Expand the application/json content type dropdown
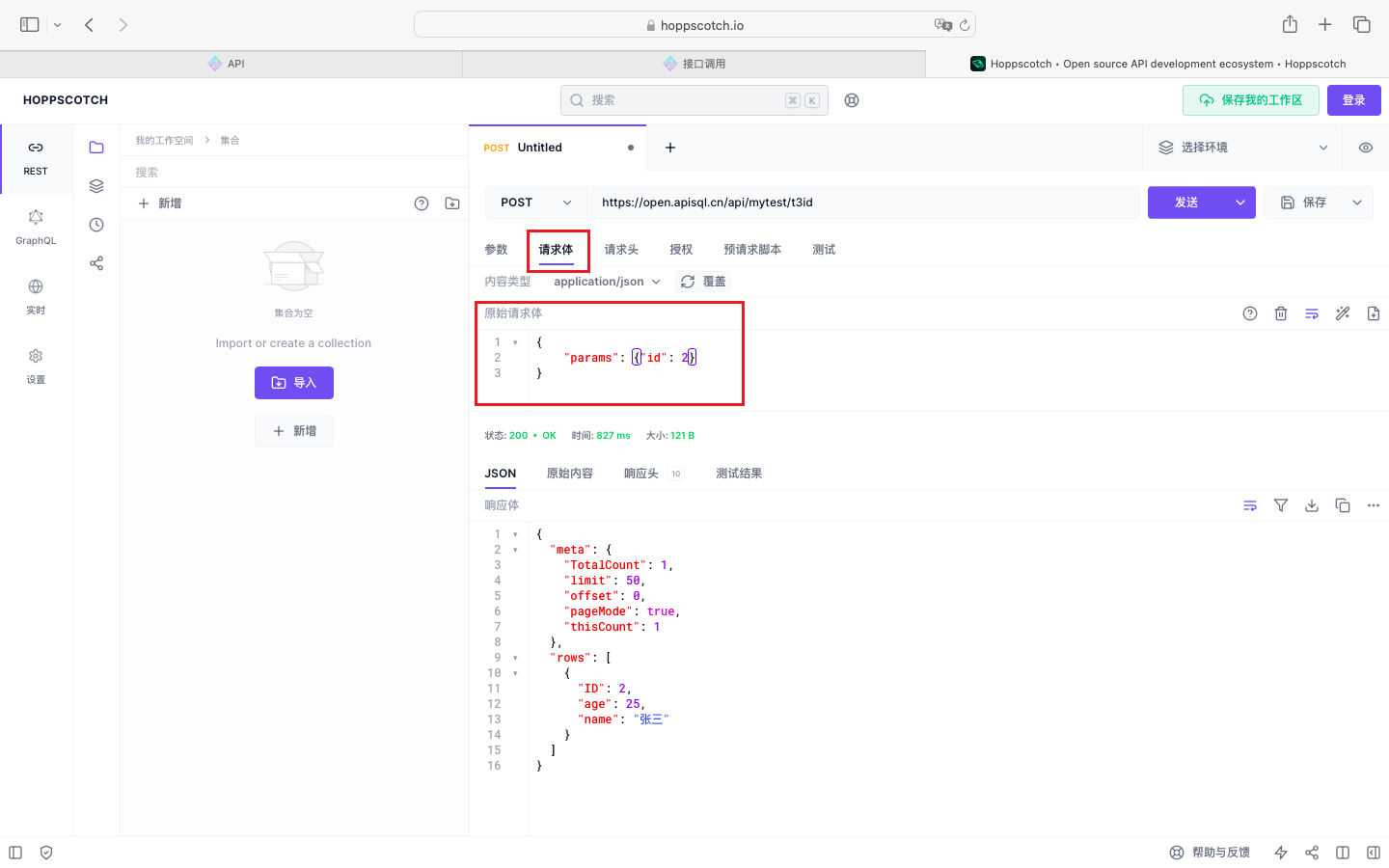The width and height of the screenshot is (1389, 868). 607,282
